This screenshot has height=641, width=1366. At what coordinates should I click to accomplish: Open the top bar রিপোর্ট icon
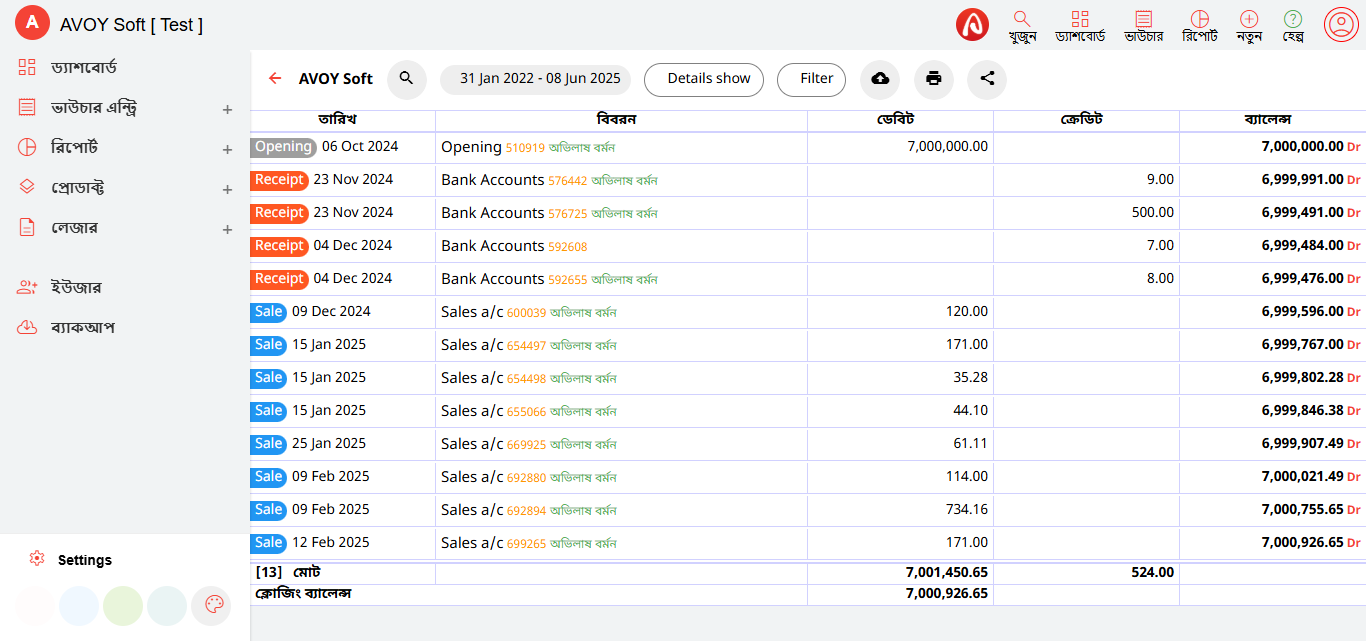click(1200, 25)
